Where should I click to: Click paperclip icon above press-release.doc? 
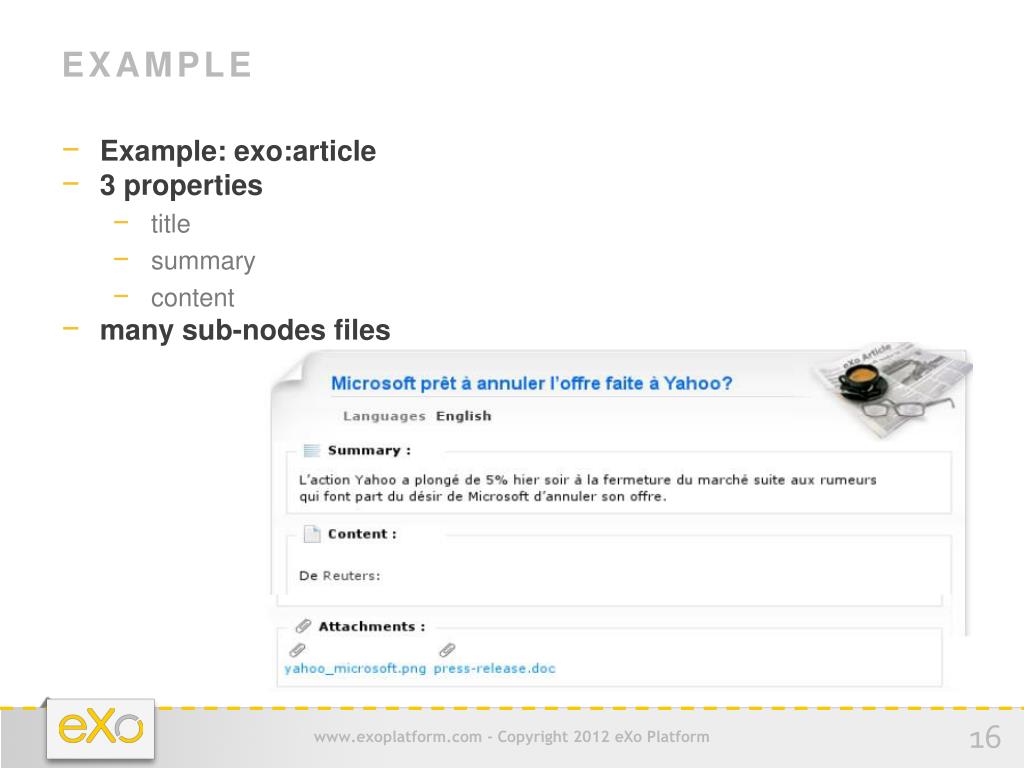point(447,650)
